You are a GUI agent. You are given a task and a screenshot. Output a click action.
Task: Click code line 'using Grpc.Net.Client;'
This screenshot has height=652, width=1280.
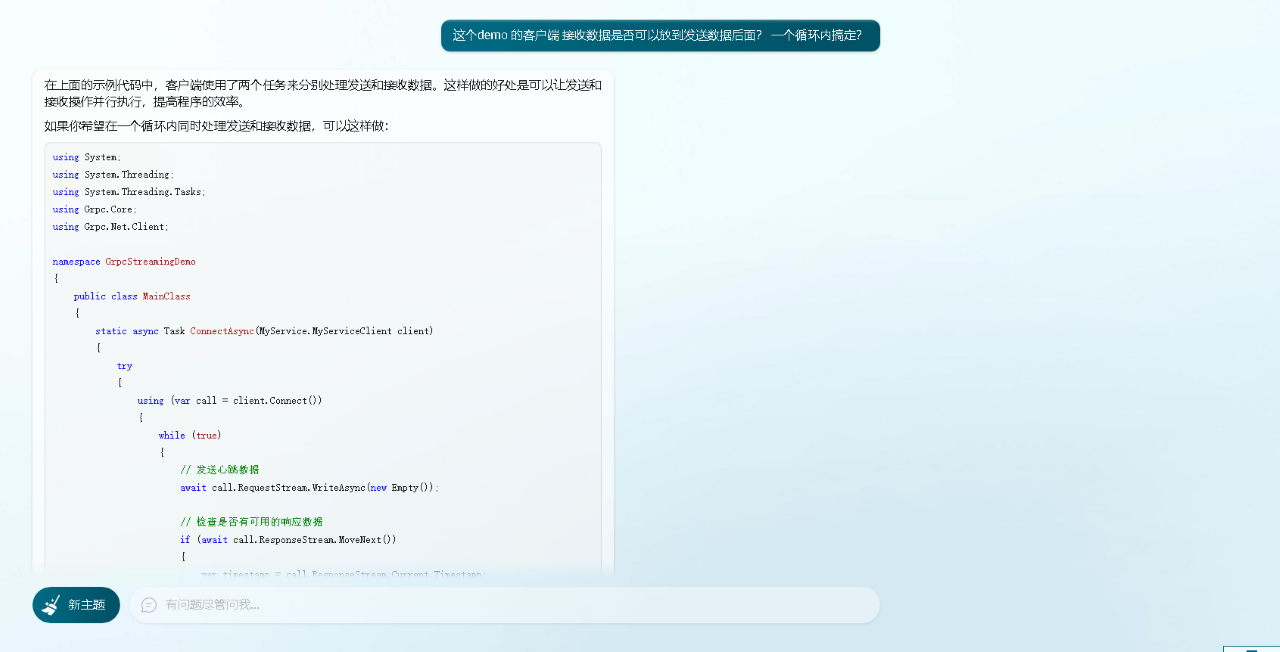[x=111, y=227]
